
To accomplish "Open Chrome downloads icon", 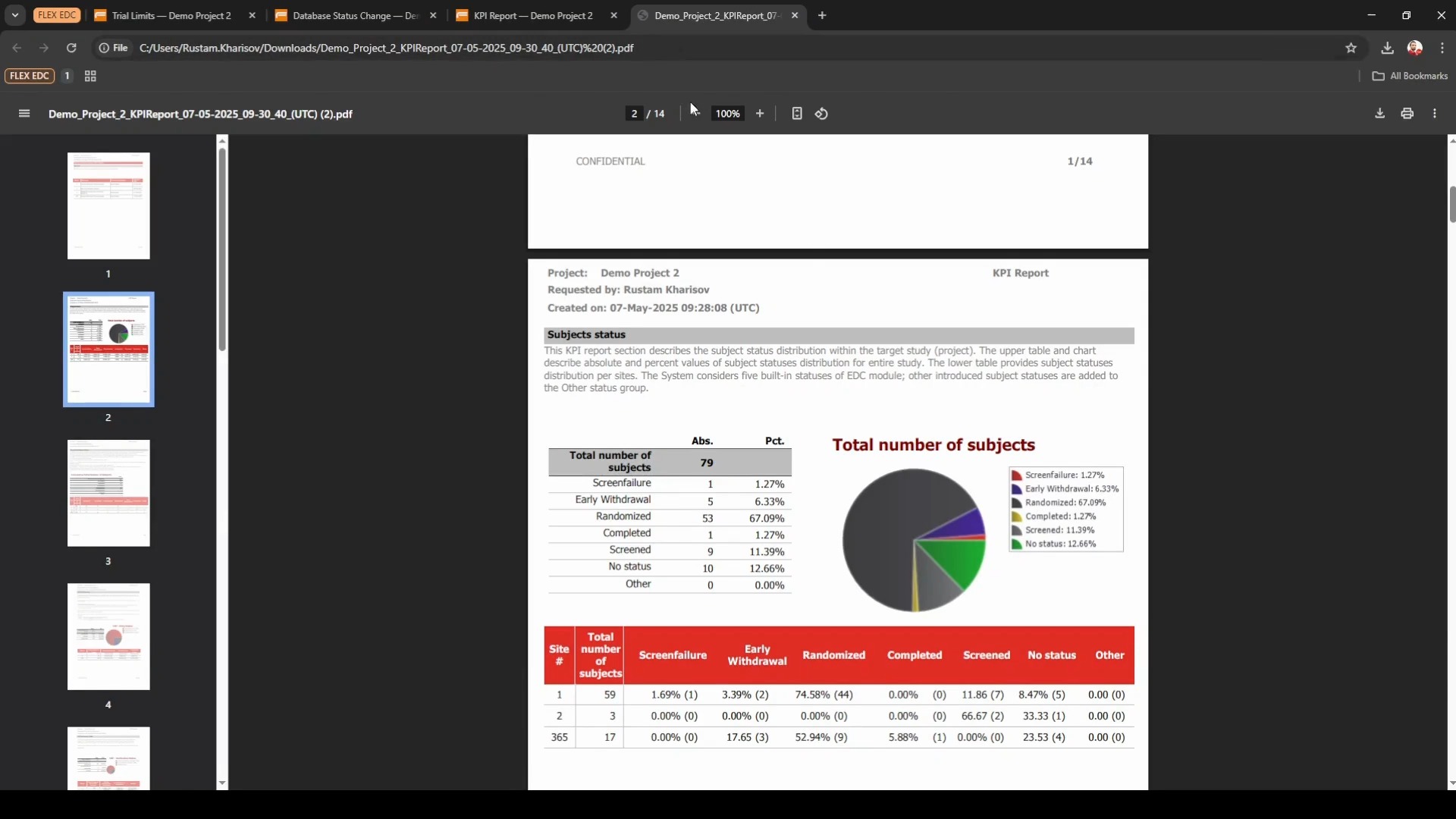I will pos(1387,48).
